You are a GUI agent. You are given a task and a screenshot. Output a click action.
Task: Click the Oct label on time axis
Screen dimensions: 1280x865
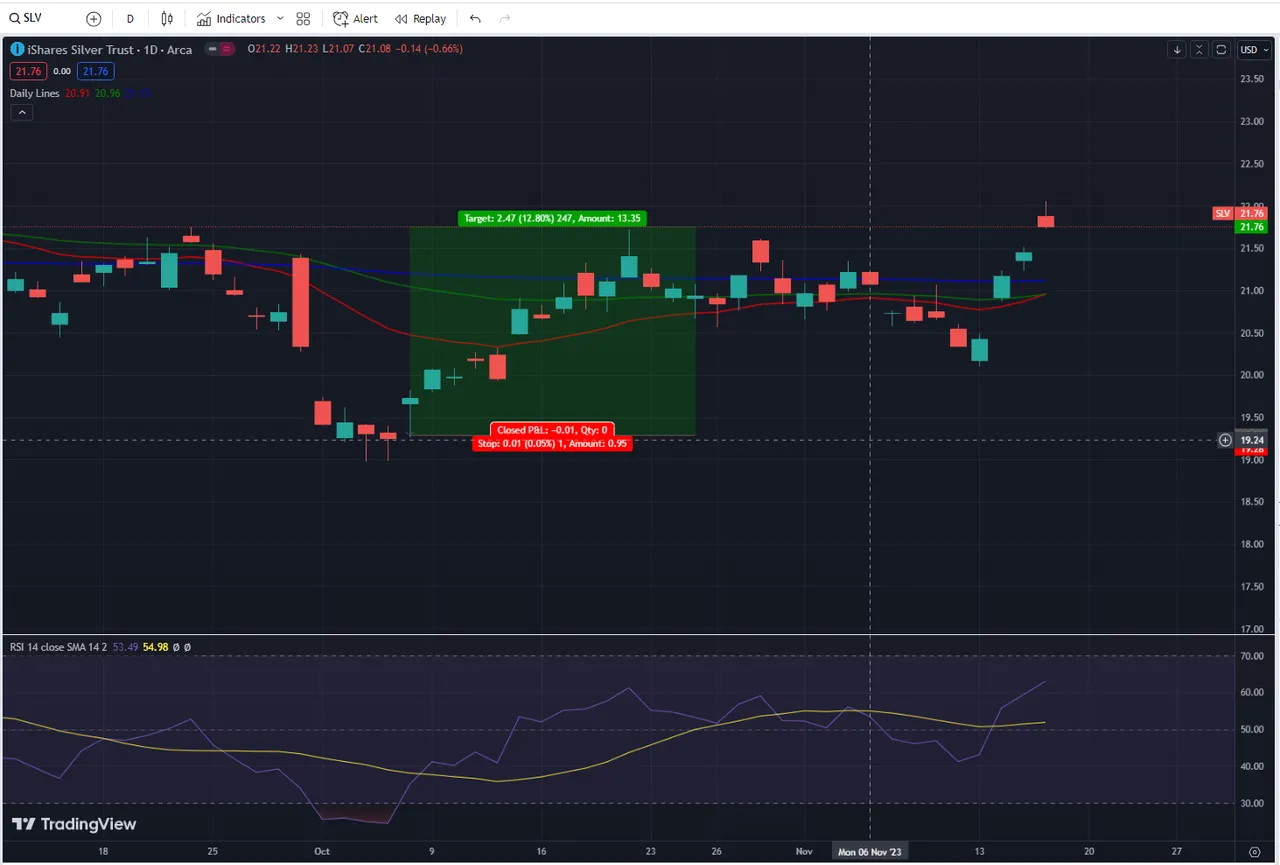tap(322, 852)
